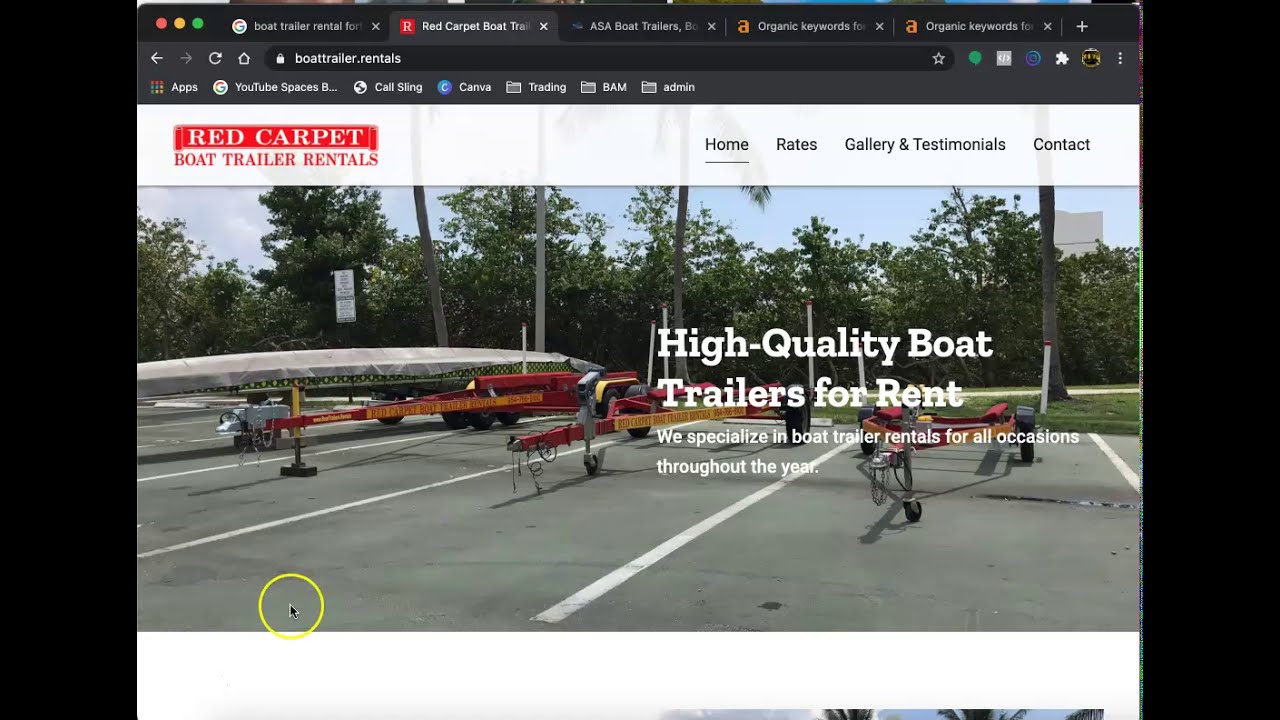Open the Call Sling bookmark
1280x720 pixels.
tap(388, 87)
